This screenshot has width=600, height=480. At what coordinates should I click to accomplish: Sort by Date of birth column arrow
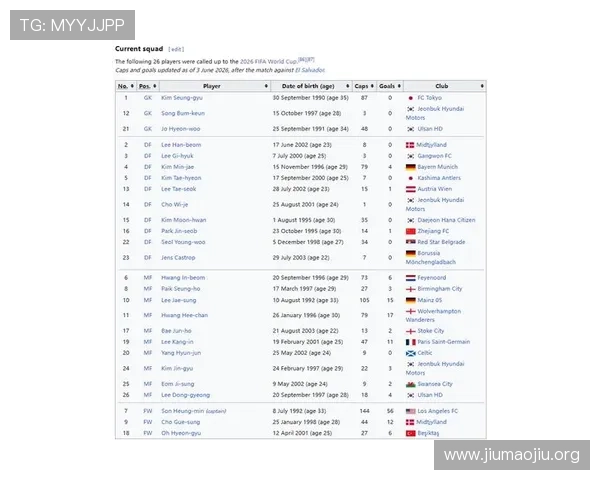[x=347, y=86]
